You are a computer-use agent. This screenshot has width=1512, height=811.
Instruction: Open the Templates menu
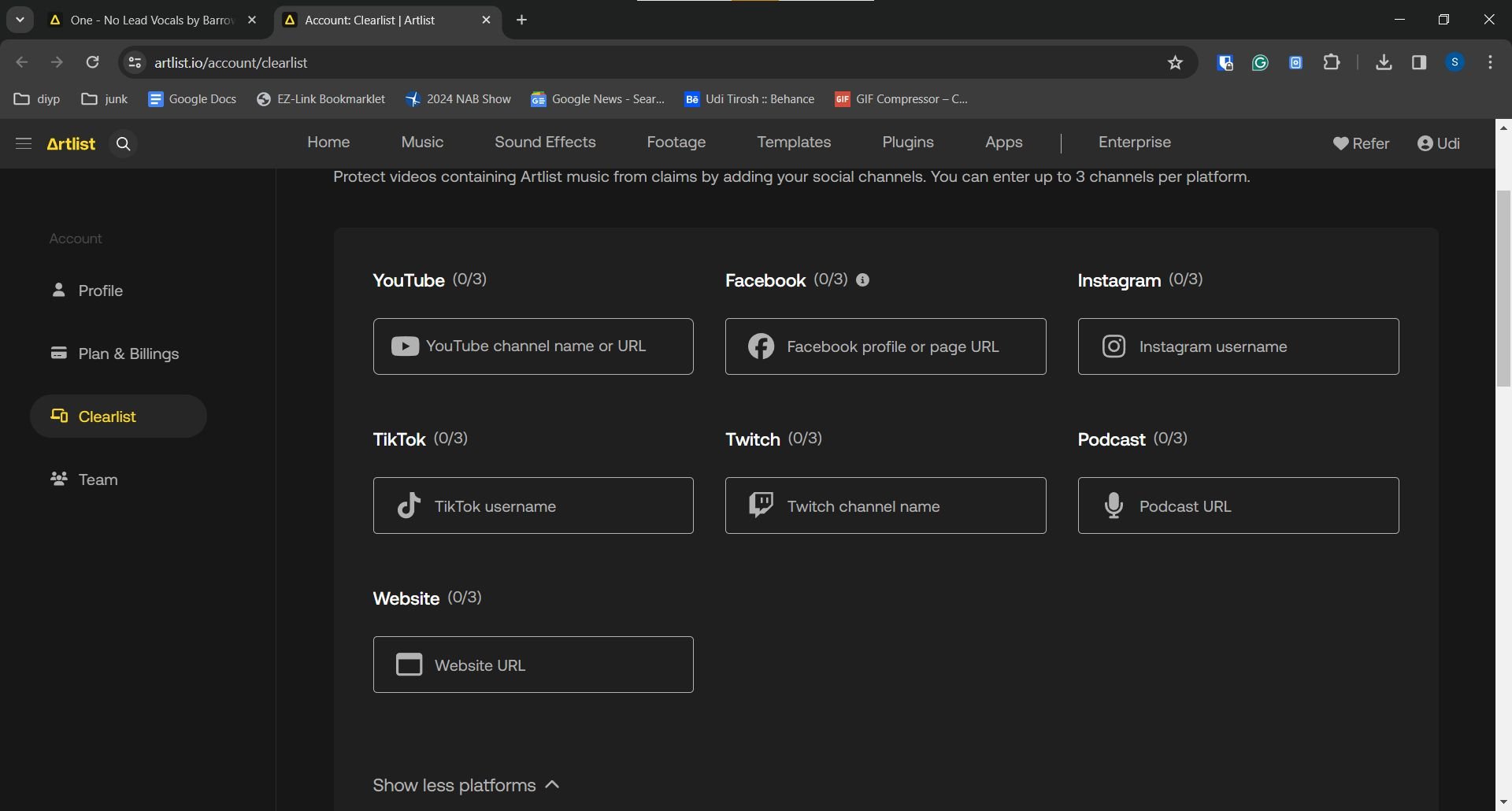click(x=794, y=142)
